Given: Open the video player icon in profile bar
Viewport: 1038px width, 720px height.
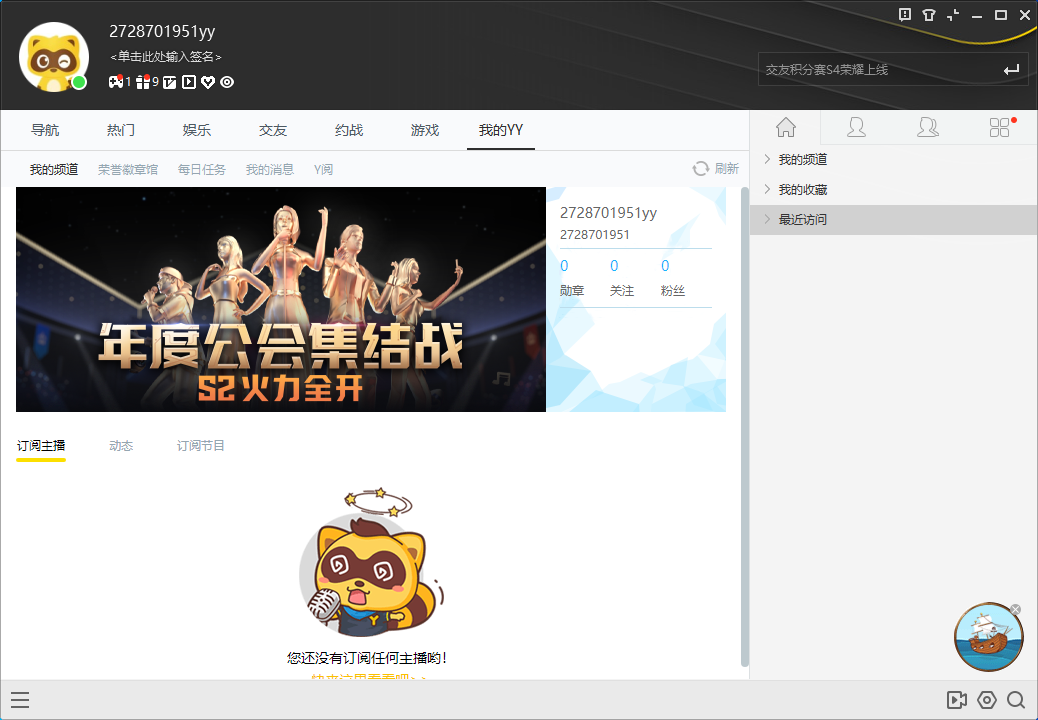Looking at the screenshot, I should [188, 82].
